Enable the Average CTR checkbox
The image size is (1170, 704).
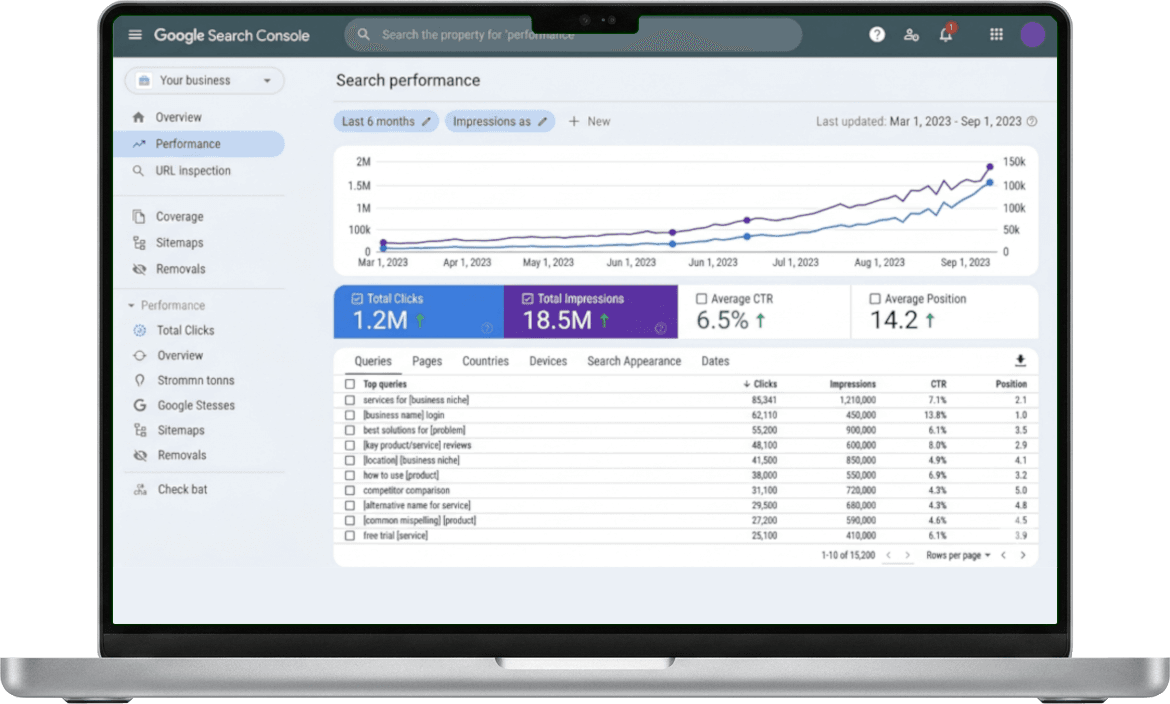tap(701, 299)
